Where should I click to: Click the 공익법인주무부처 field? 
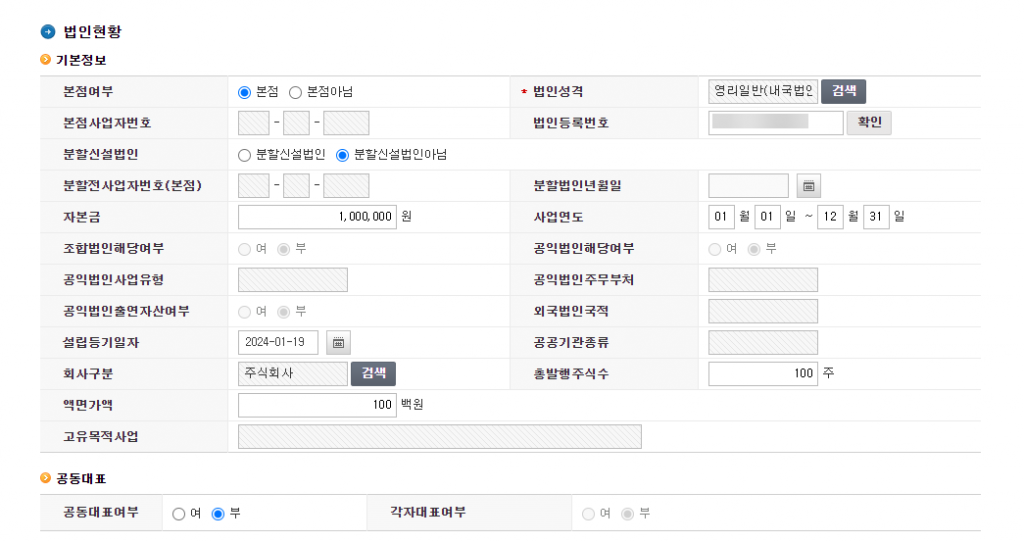[763, 279]
